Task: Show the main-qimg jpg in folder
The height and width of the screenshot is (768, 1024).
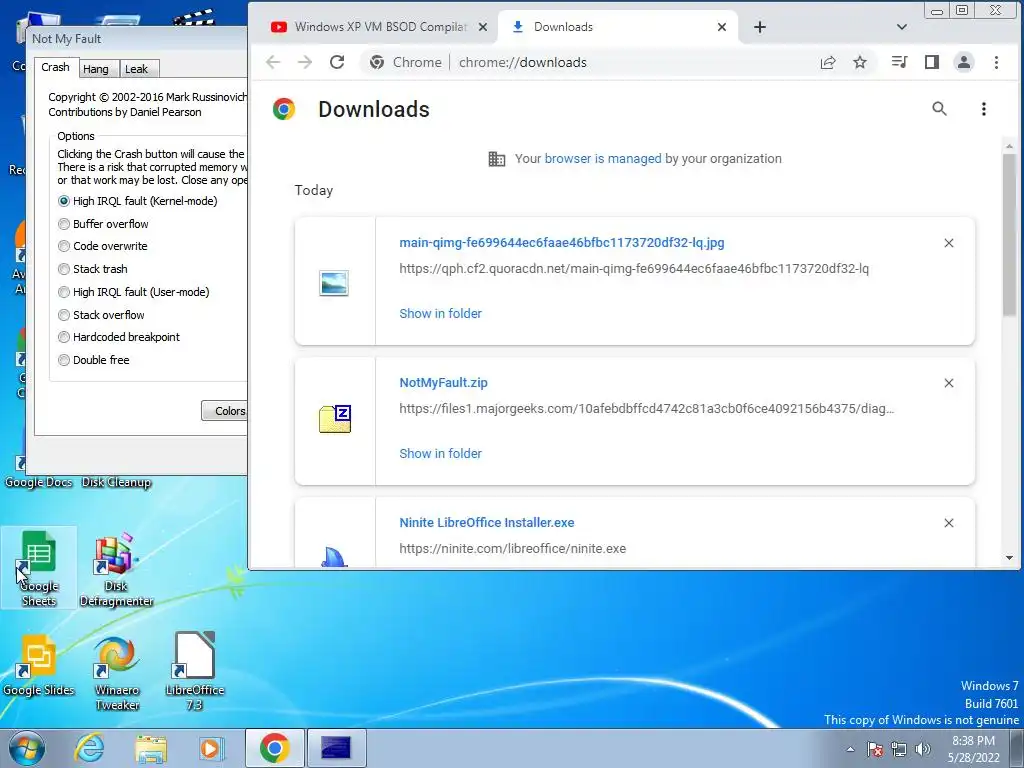Action: (x=440, y=313)
